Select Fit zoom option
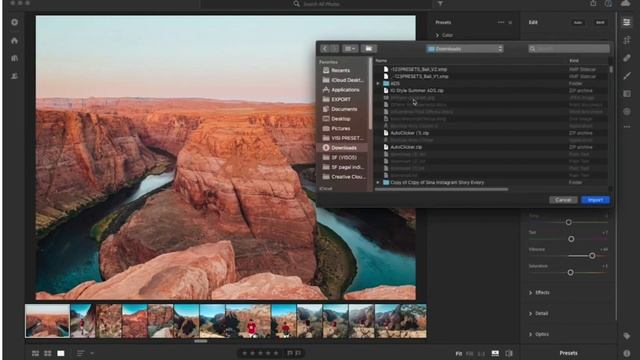640x360 pixels. point(459,353)
